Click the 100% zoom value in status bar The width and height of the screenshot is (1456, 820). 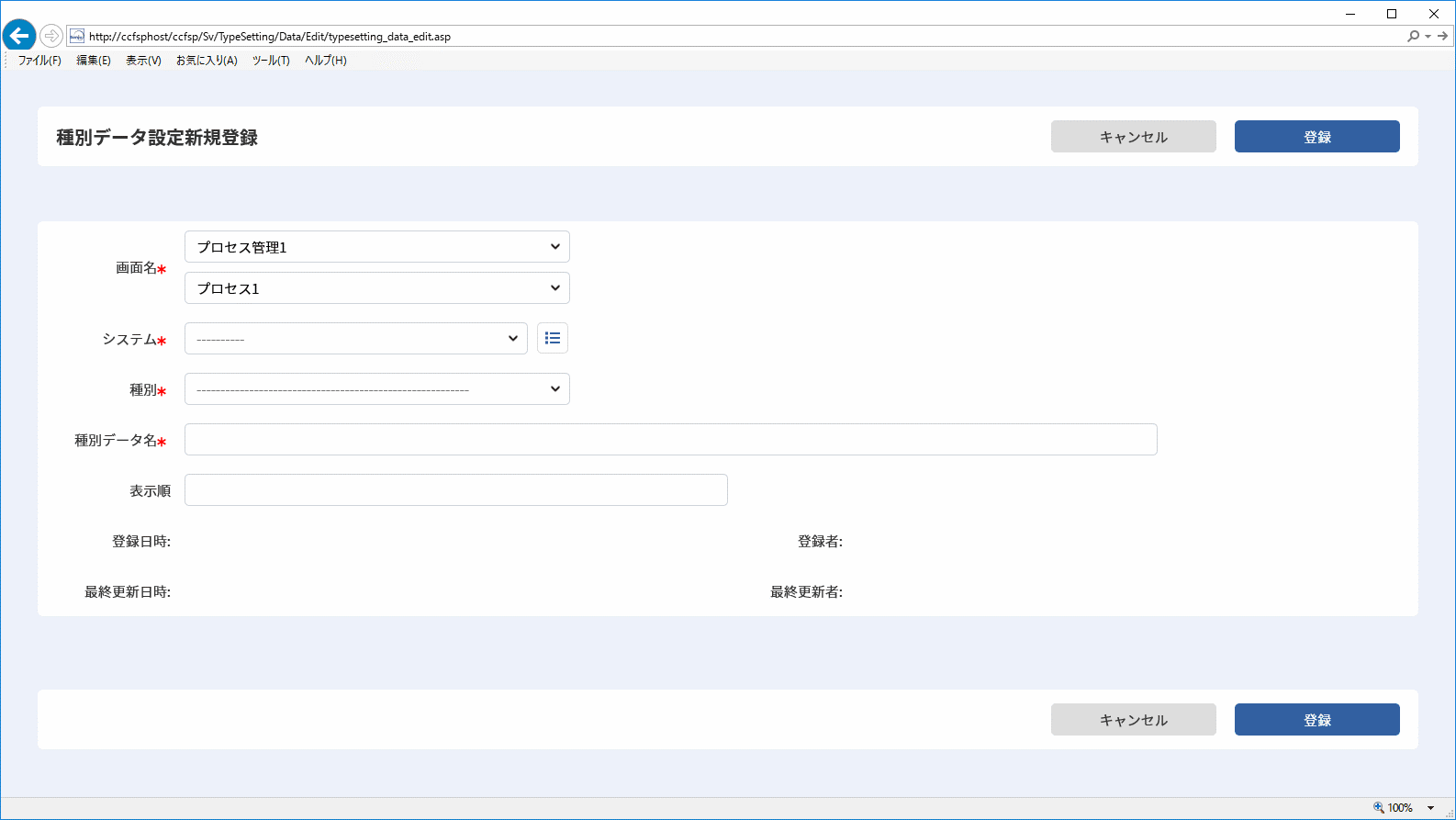click(x=1400, y=808)
